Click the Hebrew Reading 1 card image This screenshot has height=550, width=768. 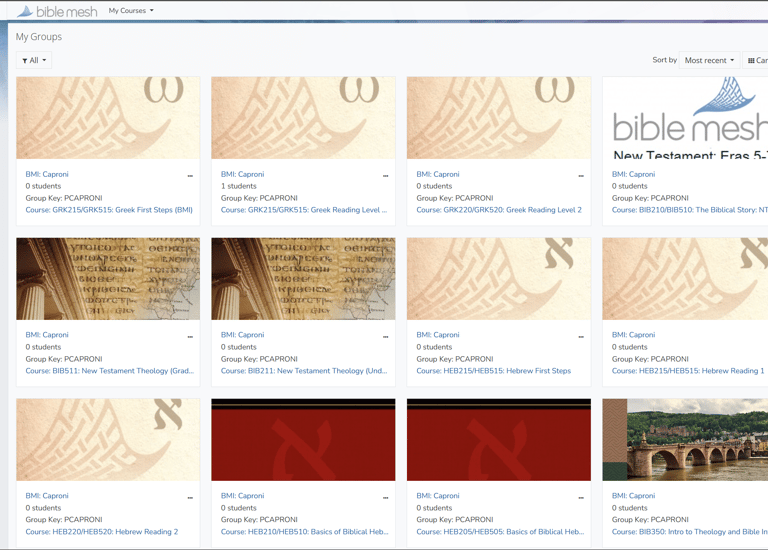click(685, 279)
